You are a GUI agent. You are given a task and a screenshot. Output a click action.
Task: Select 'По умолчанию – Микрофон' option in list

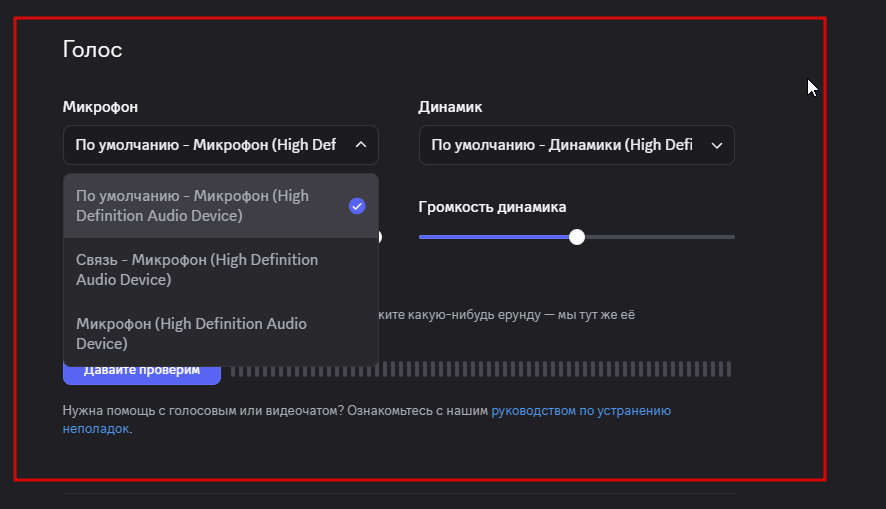tap(220, 206)
